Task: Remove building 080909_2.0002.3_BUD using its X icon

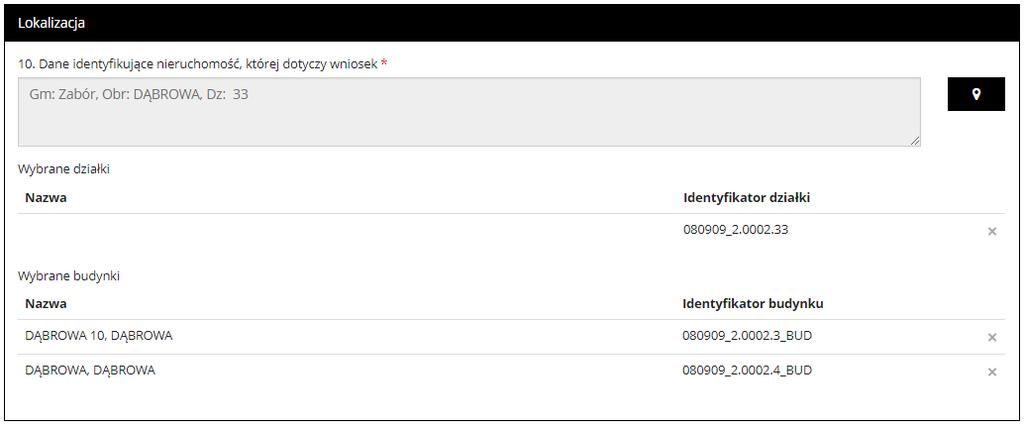Action: point(992,337)
